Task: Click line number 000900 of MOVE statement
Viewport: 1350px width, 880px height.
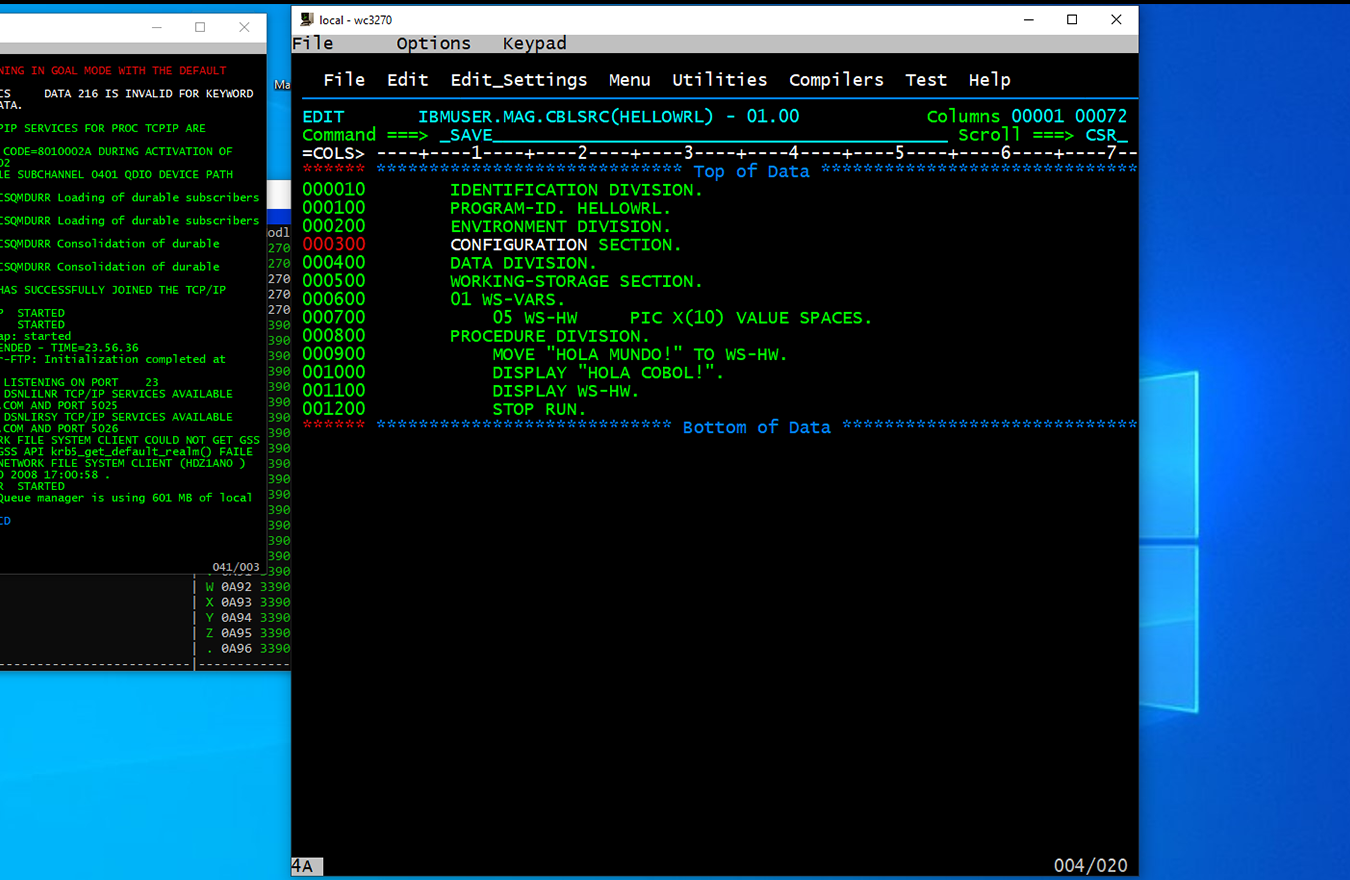Action: click(x=334, y=354)
